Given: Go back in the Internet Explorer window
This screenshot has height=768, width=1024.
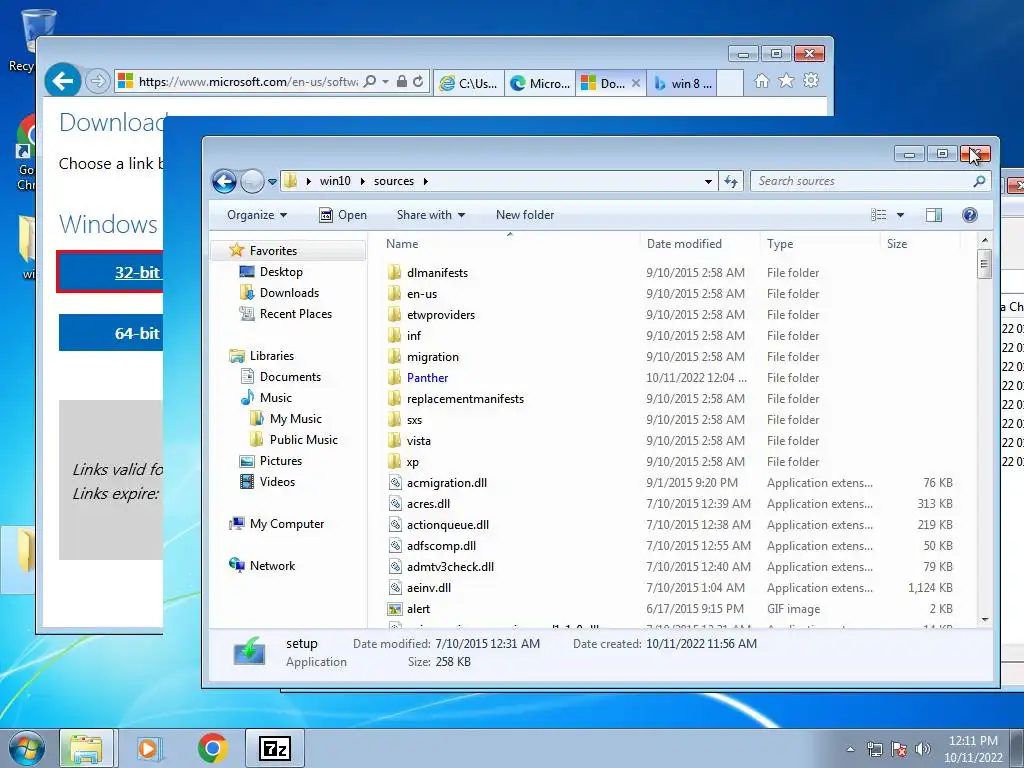Looking at the screenshot, I should tap(63, 81).
